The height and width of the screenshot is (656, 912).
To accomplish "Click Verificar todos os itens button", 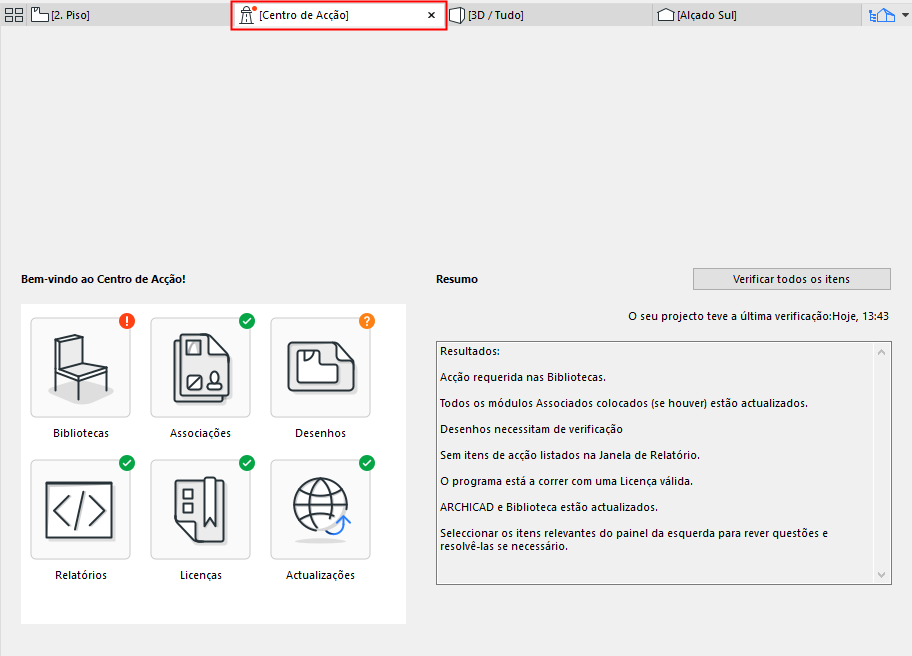I will coord(792,279).
